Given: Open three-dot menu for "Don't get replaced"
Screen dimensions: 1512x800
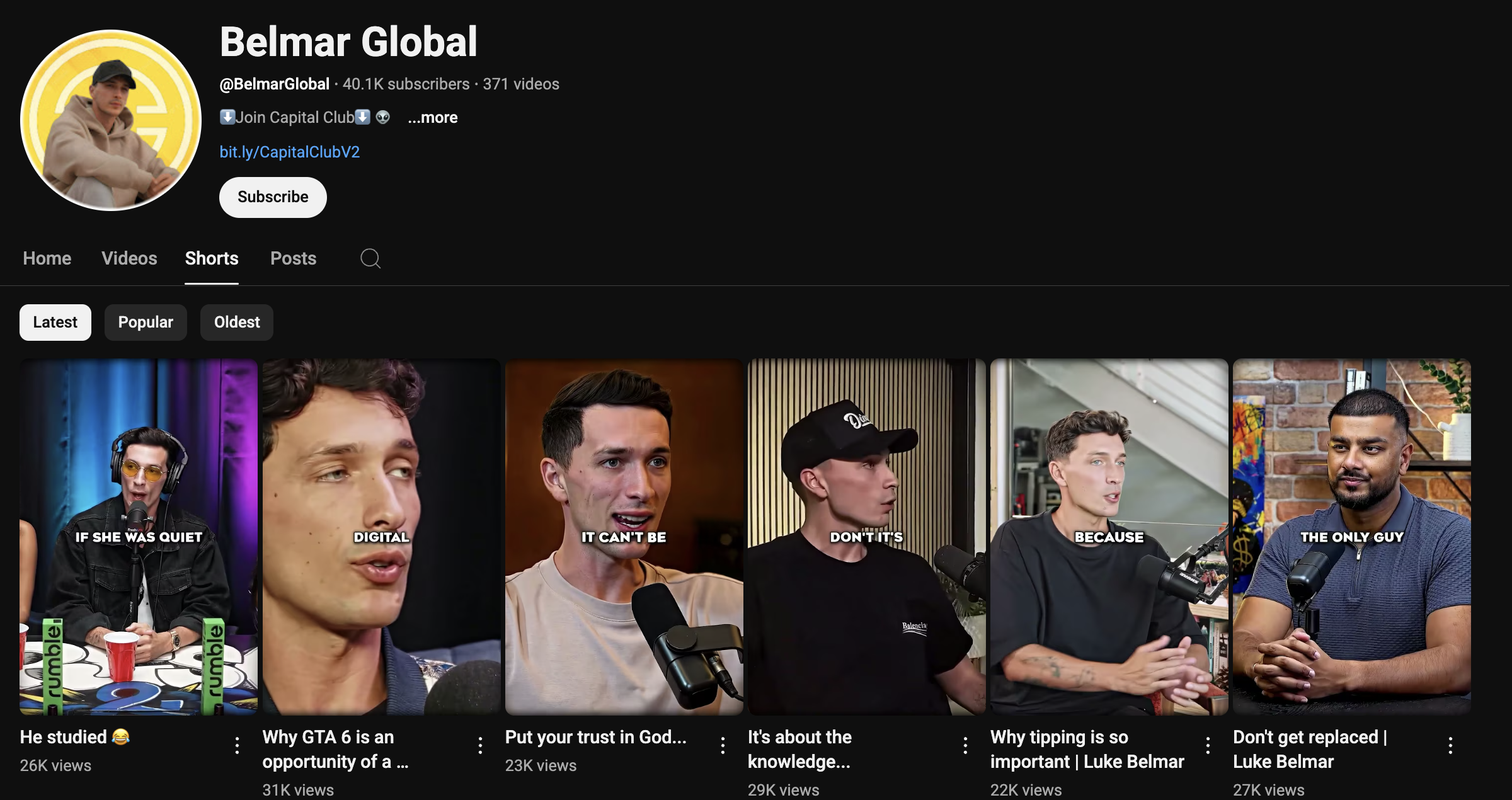Looking at the screenshot, I should point(1450,746).
